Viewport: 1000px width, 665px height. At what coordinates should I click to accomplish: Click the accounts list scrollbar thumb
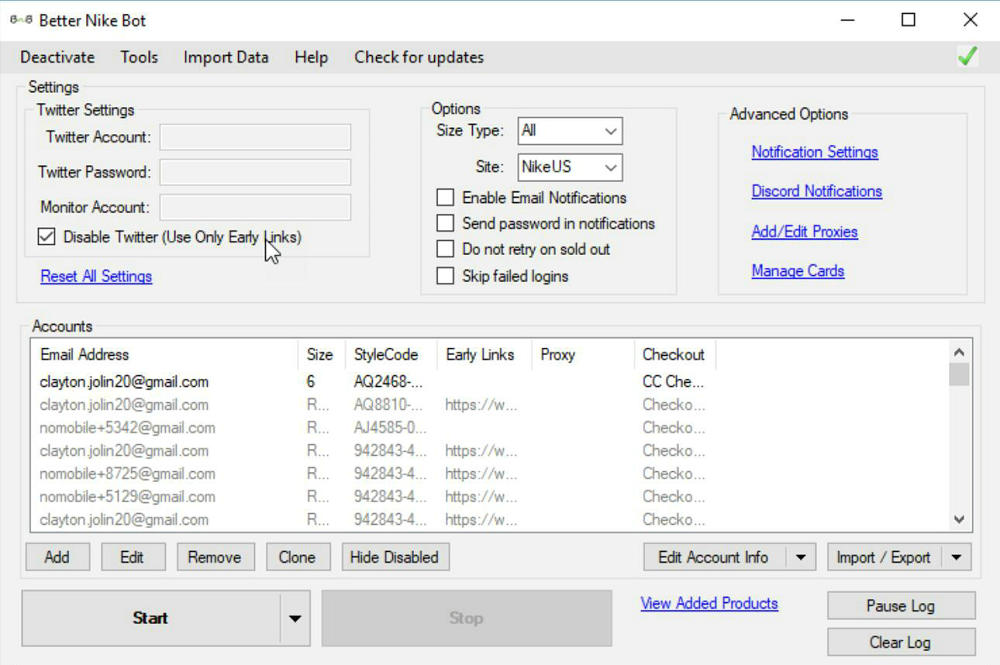pos(959,374)
